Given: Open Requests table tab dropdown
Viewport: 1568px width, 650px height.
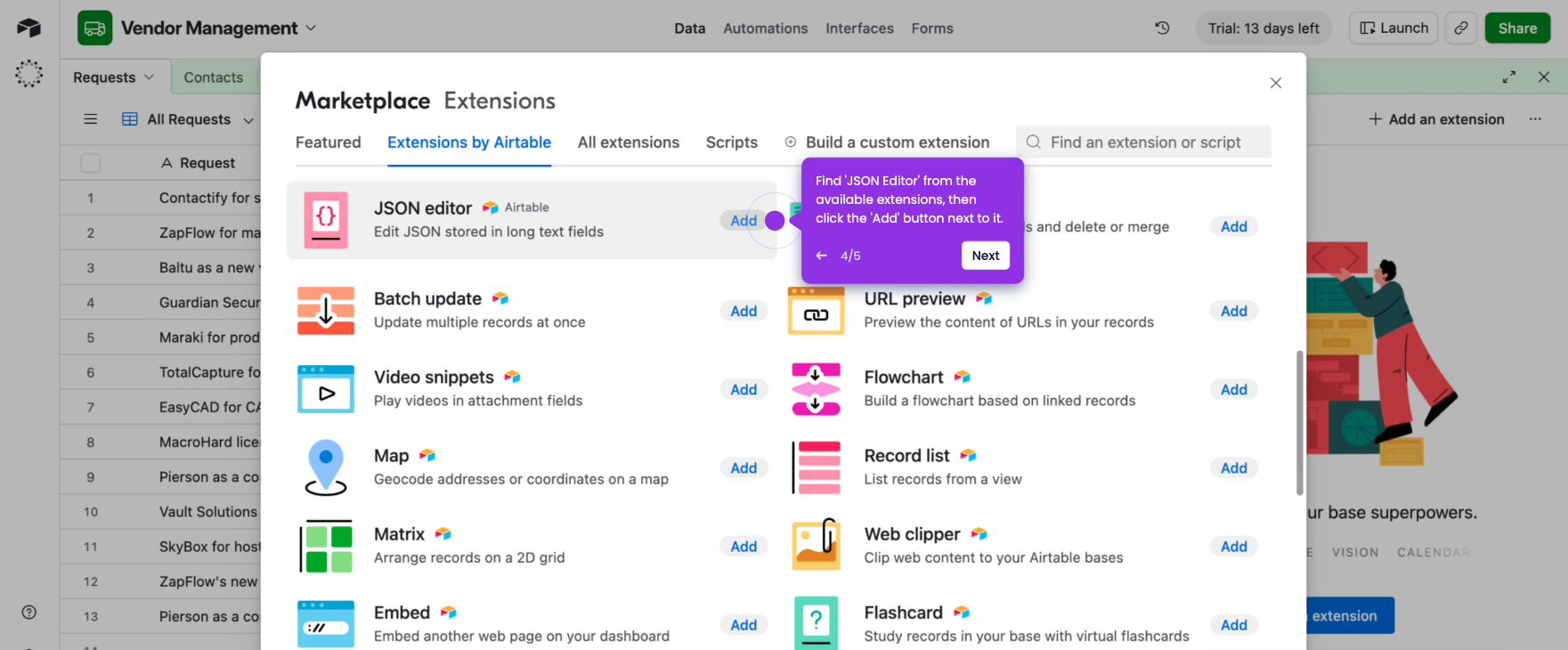Looking at the screenshot, I should pyautogui.click(x=149, y=77).
